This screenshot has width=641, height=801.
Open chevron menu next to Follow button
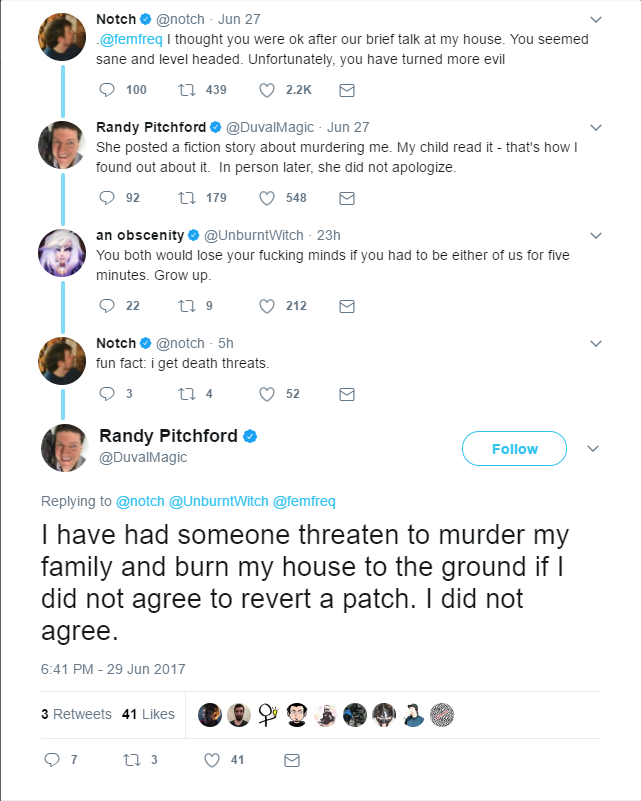click(592, 449)
